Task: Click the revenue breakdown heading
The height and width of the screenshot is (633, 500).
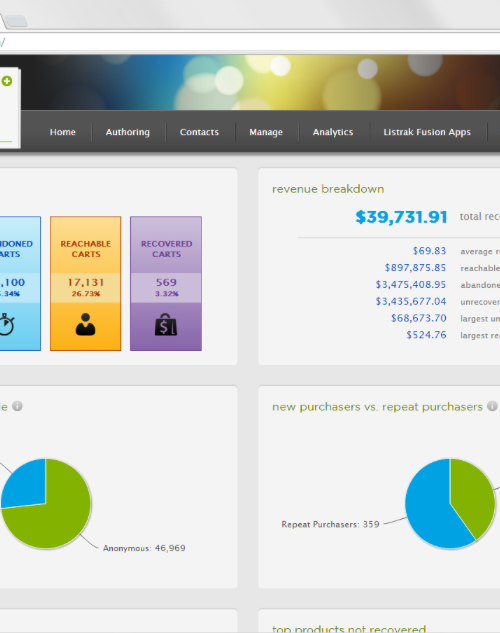Action: click(x=328, y=189)
